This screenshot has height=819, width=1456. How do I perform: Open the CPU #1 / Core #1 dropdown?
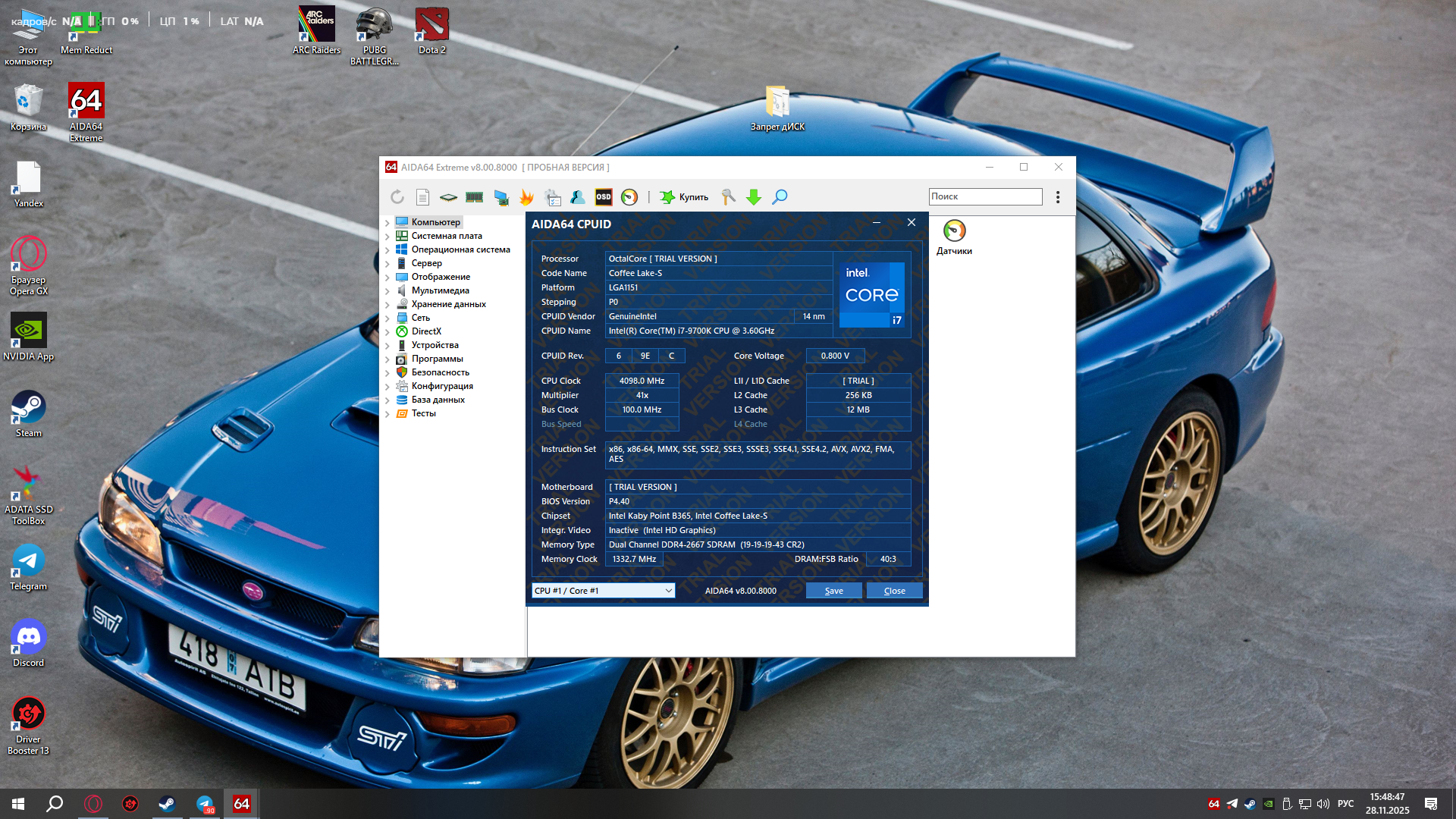[604, 591]
